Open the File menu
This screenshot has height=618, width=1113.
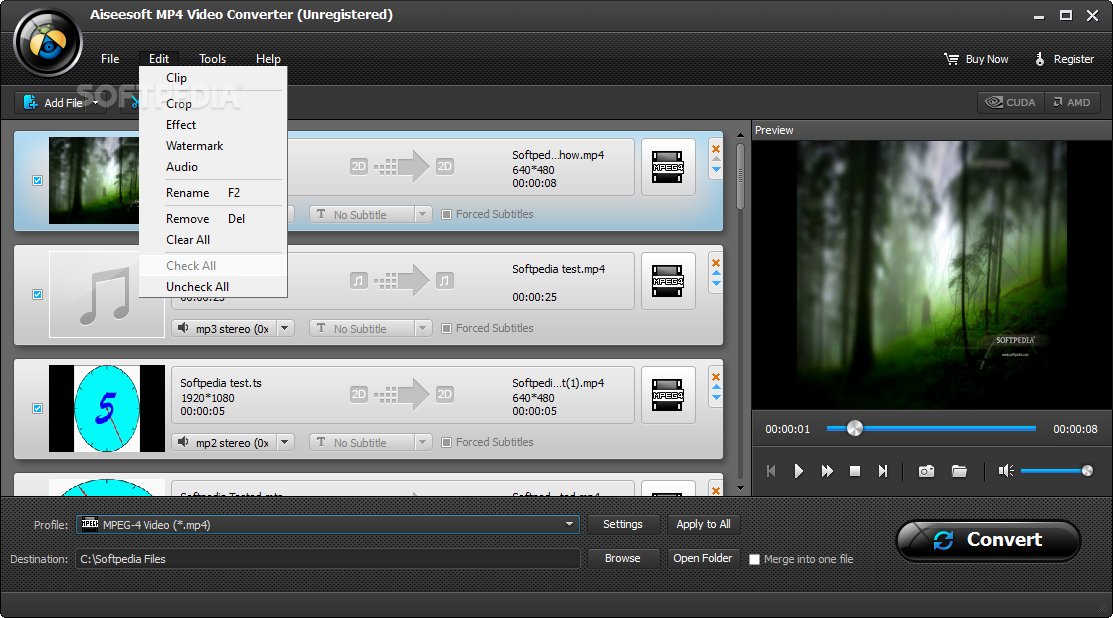point(110,59)
